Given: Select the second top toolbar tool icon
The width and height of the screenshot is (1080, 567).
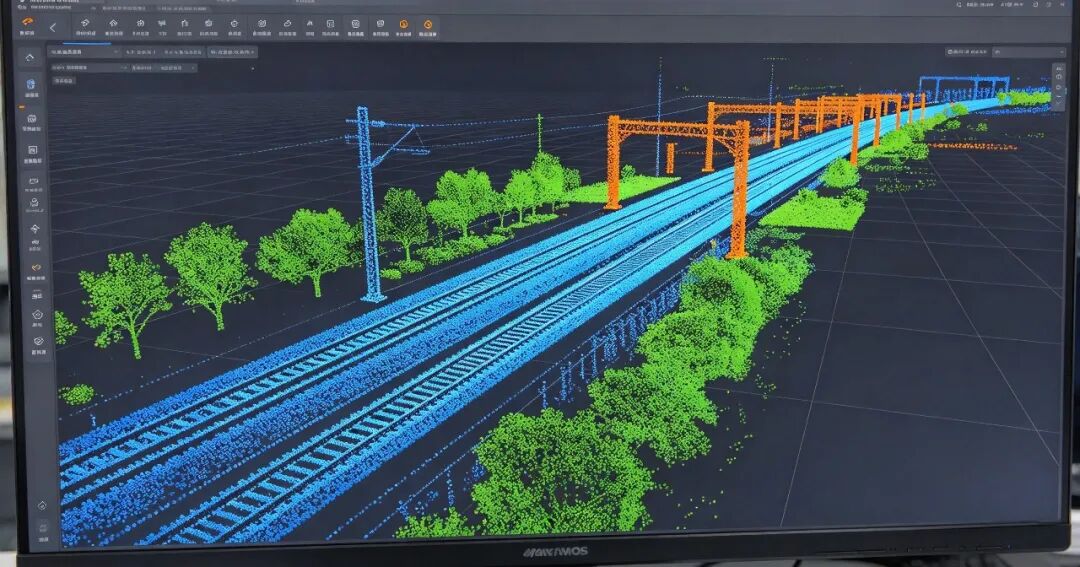Looking at the screenshot, I should click(x=114, y=23).
